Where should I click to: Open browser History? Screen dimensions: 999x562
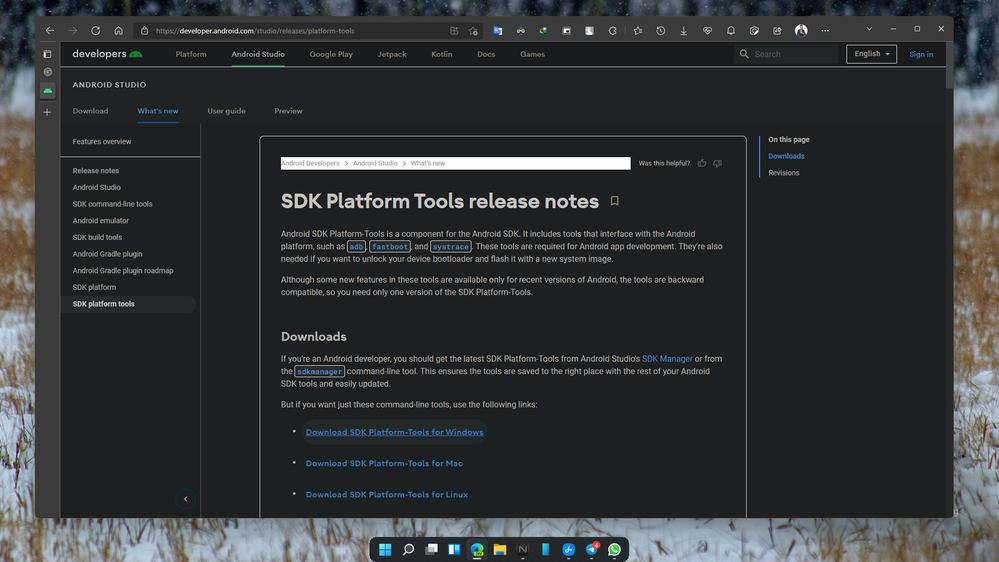point(661,31)
